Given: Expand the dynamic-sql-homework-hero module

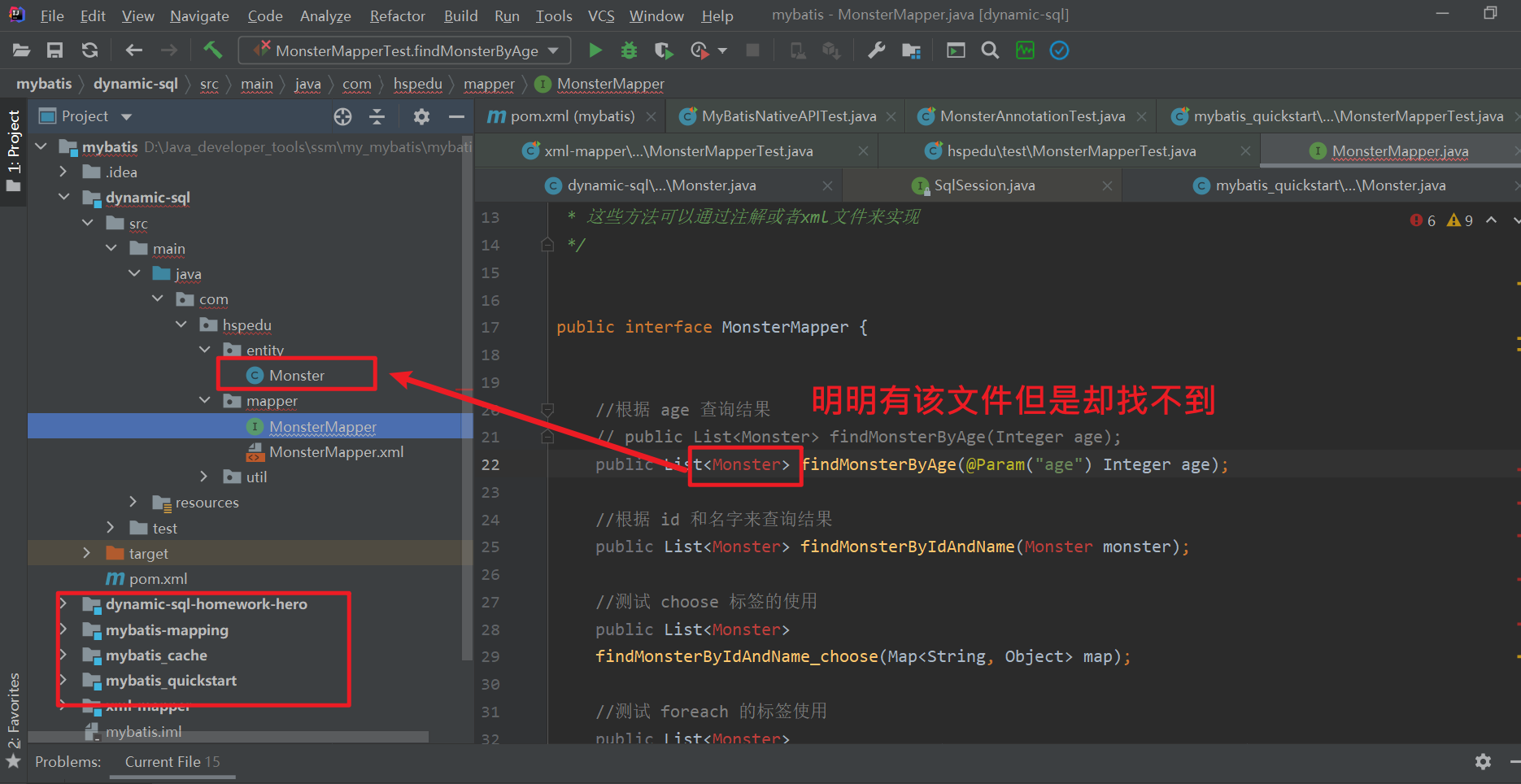Looking at the screenshot, I should pos(64,603).
